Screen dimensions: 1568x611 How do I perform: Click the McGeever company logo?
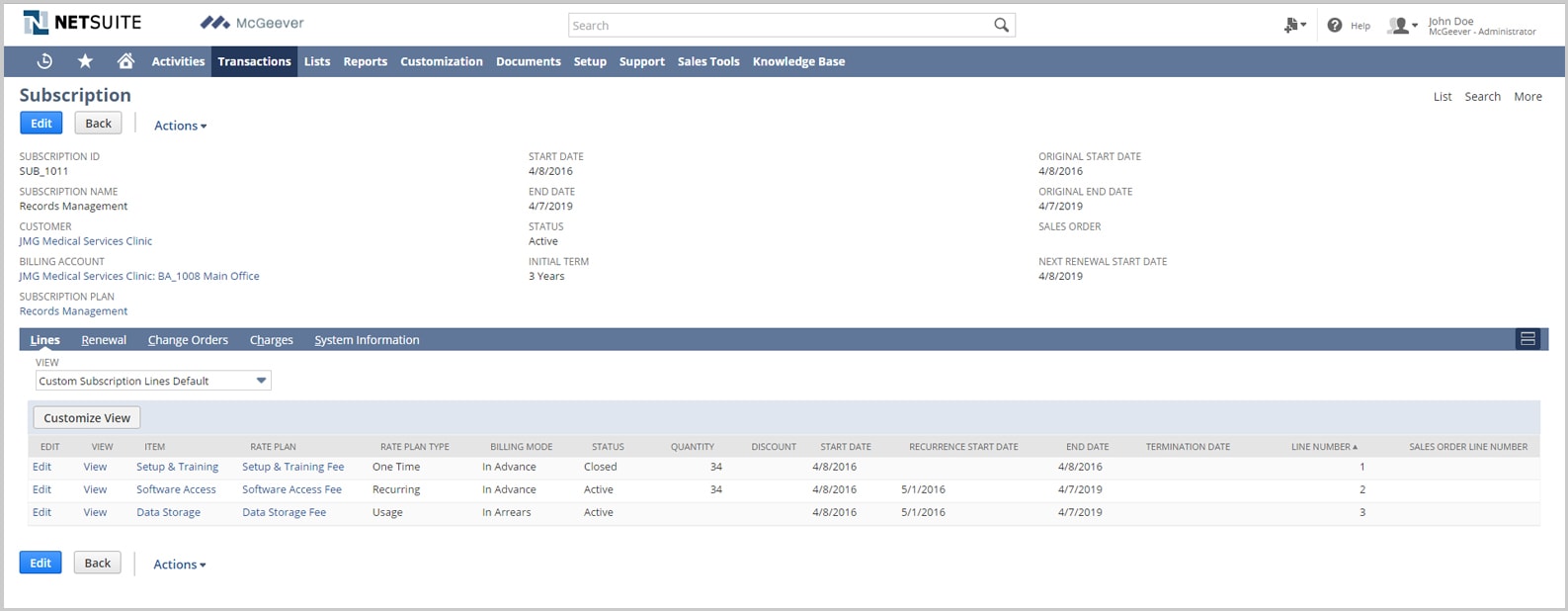[252, 23]
